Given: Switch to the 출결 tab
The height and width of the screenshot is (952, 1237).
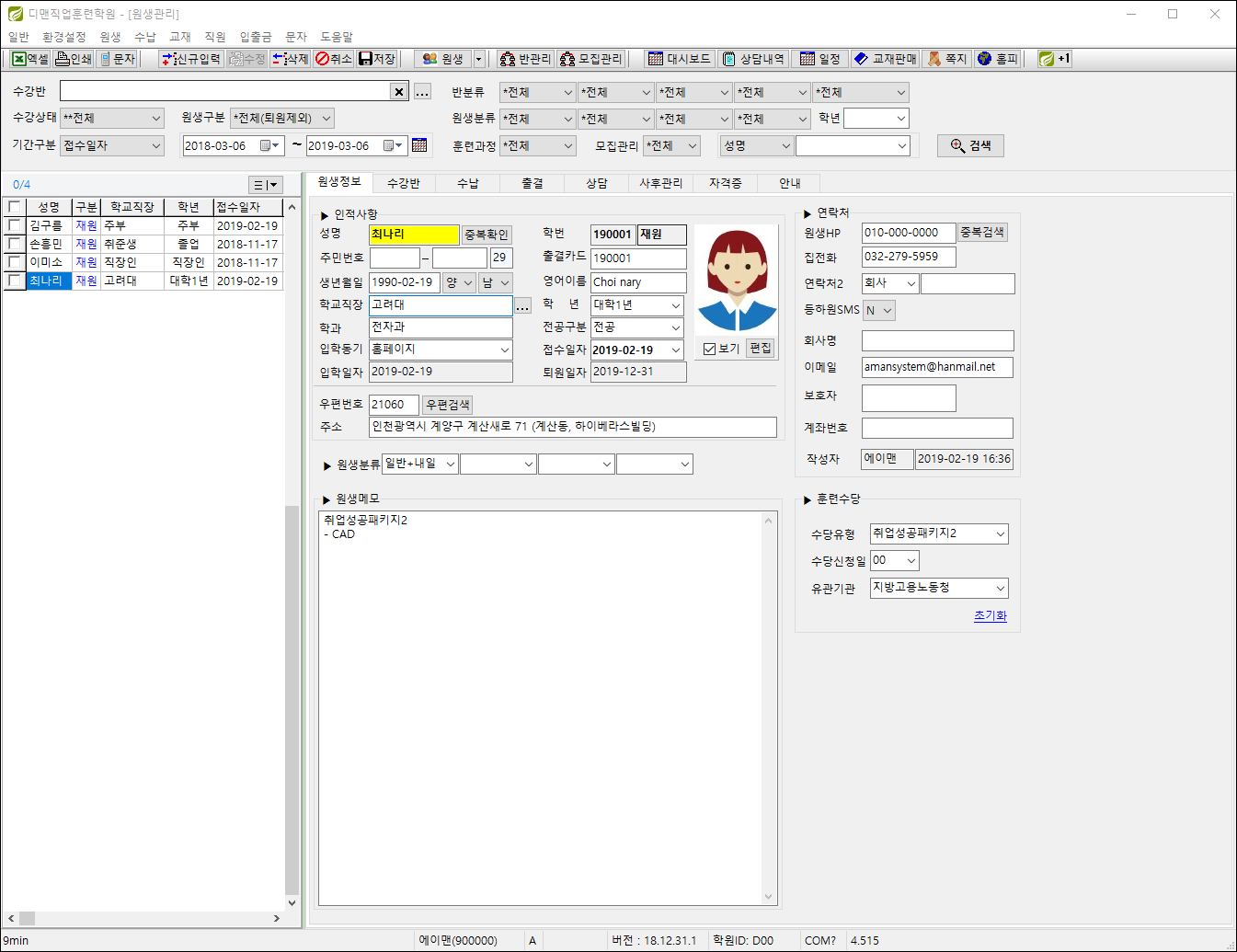Looking at the screenshot, I should pyautogui.click(x=533, y=183).
